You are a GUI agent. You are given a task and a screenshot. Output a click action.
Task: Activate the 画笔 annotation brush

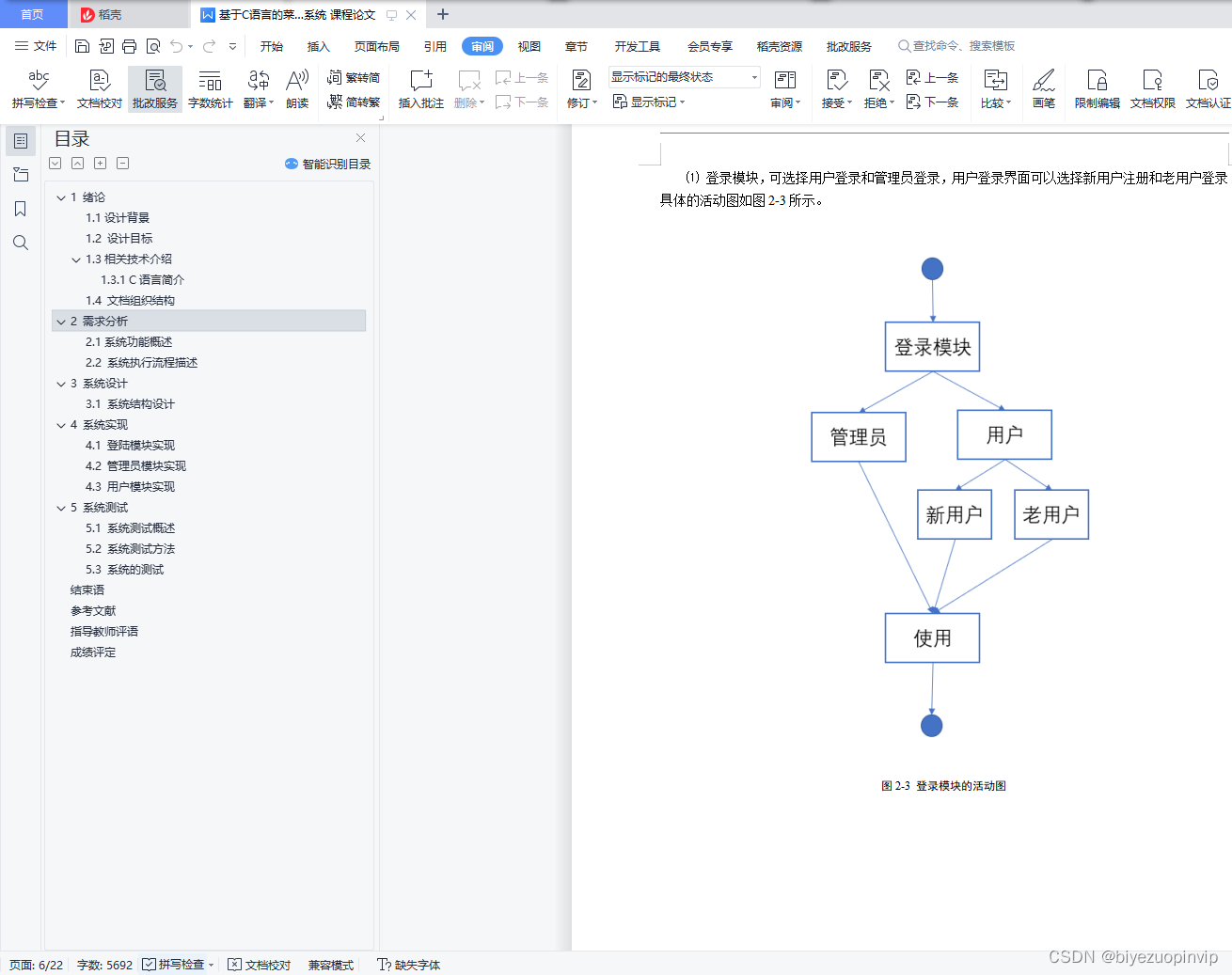(1044, 89)
